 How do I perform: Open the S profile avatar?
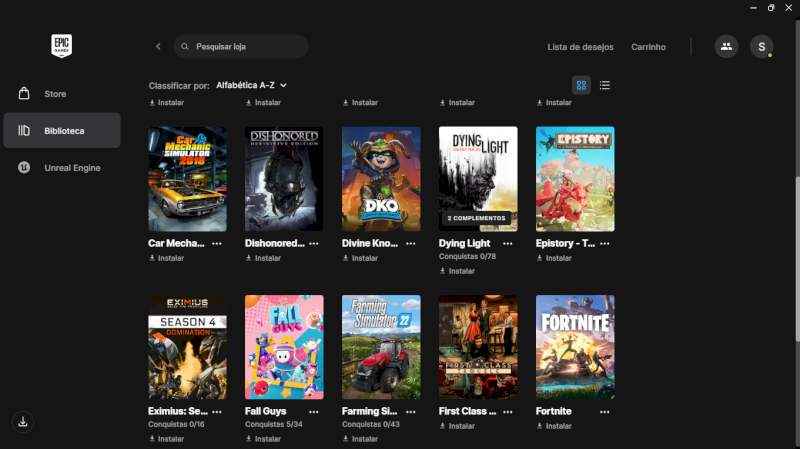[761, 46]
